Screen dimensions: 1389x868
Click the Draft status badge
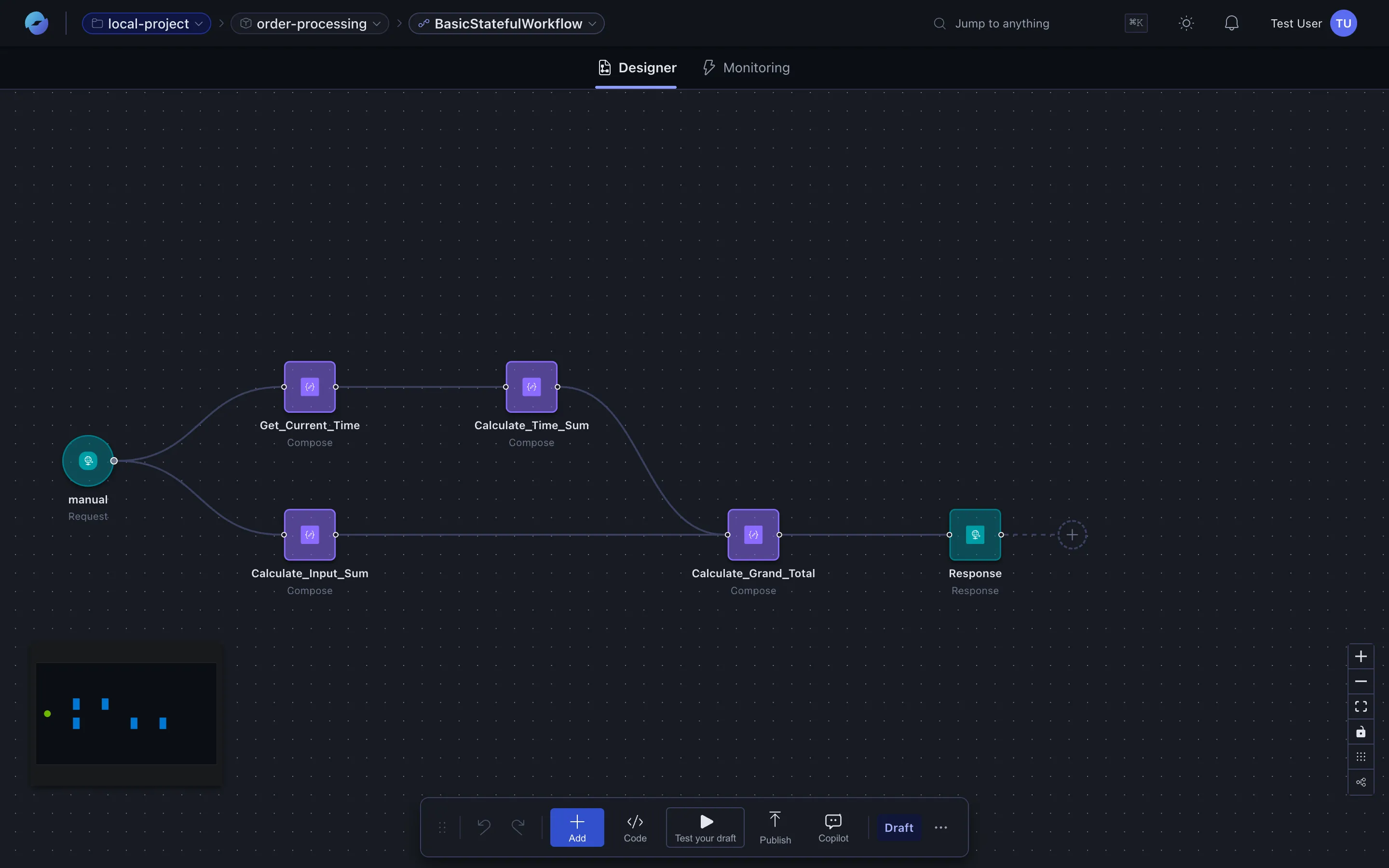[899, 827]
